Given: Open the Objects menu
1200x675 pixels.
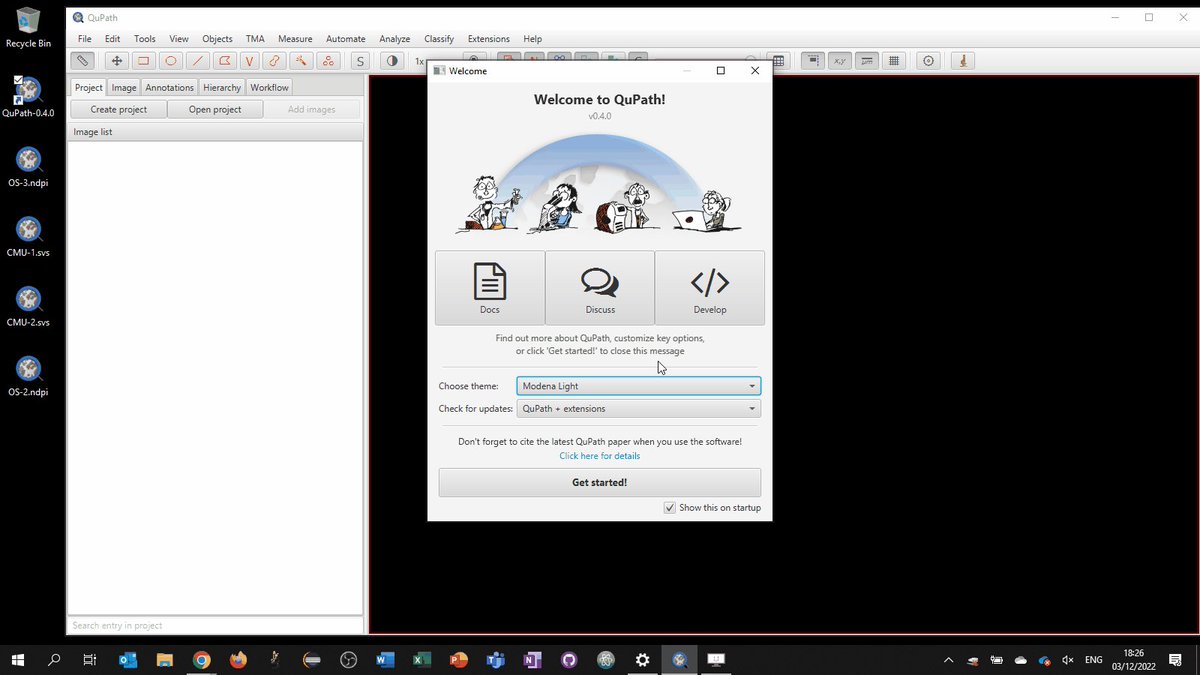Looking at the screenshot, I should click(x=217, y=39).
